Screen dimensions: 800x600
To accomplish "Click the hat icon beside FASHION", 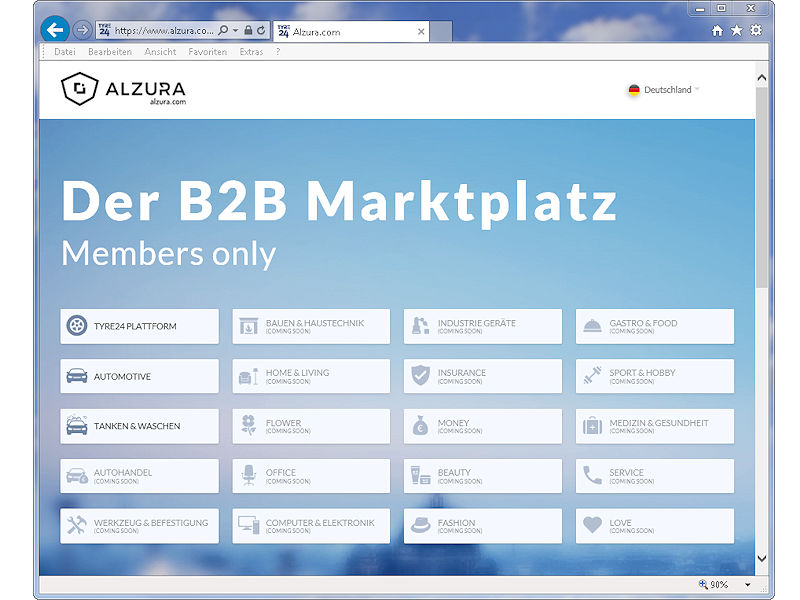I will tap(420, 525).
